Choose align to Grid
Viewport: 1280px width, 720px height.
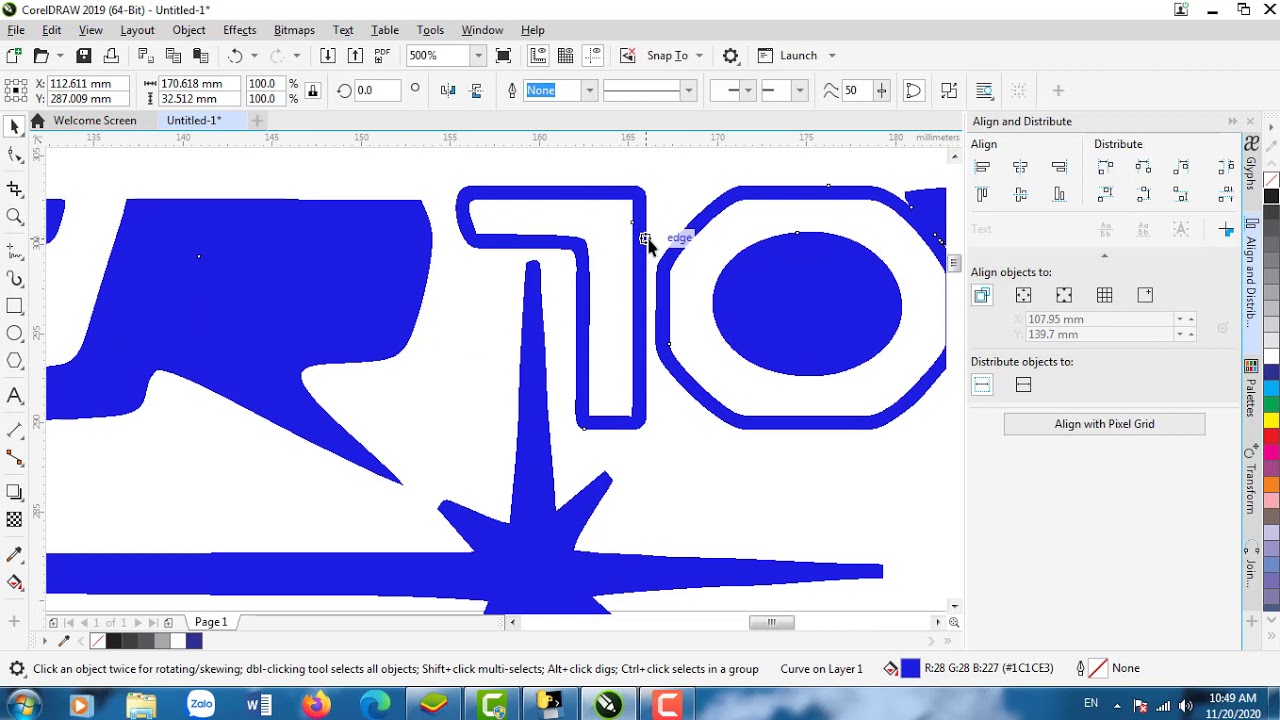(1105, 295)
